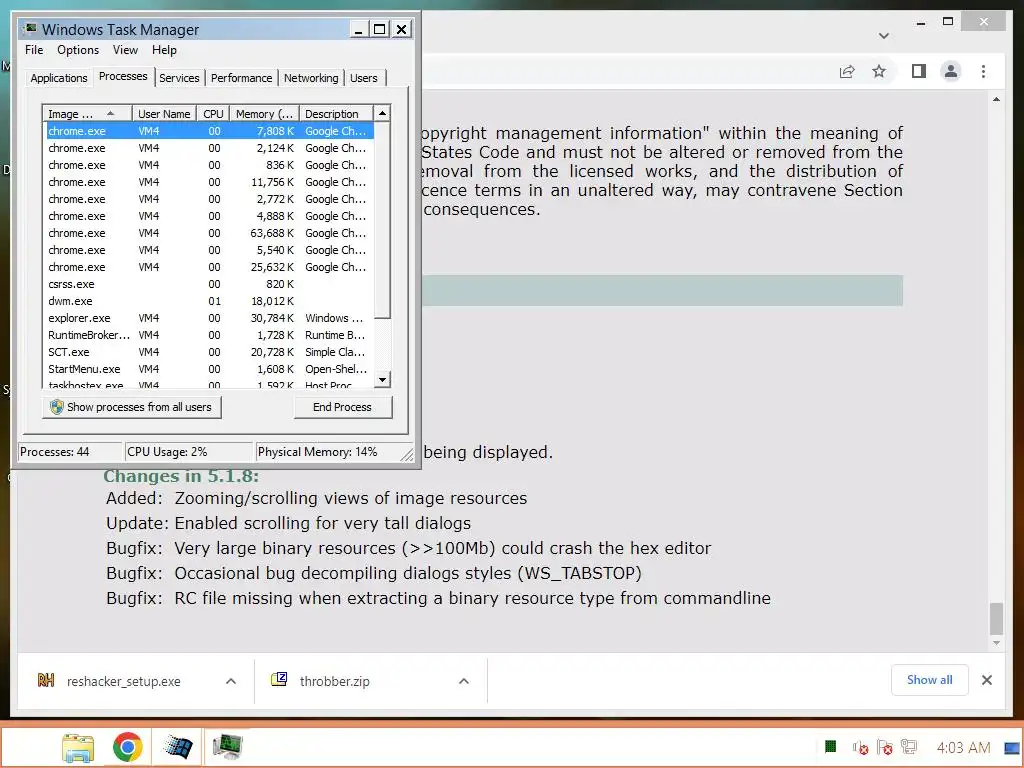Open Task Manager Options menu
The width and height of the screenshot is (1024, 768).
[78, 50]
